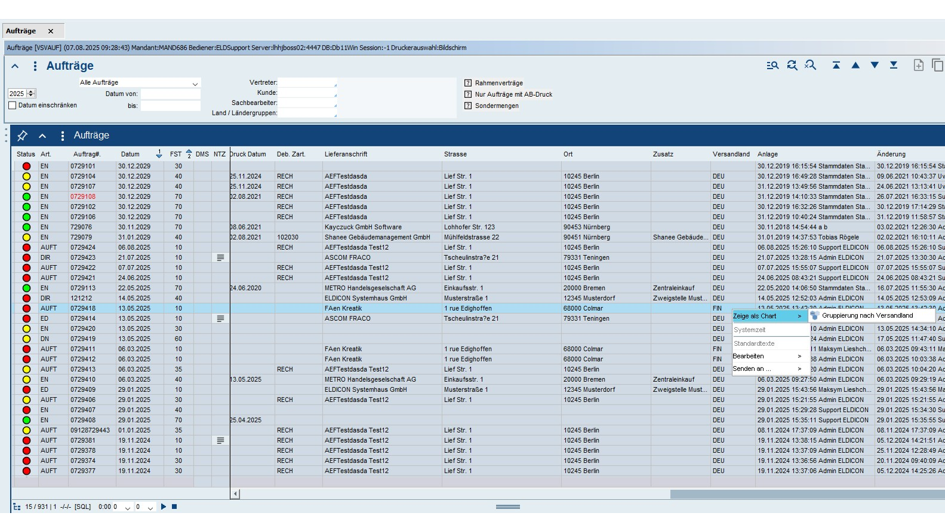
Task: Open three-dot menu in Aufträge header
Action: (35, 67)
